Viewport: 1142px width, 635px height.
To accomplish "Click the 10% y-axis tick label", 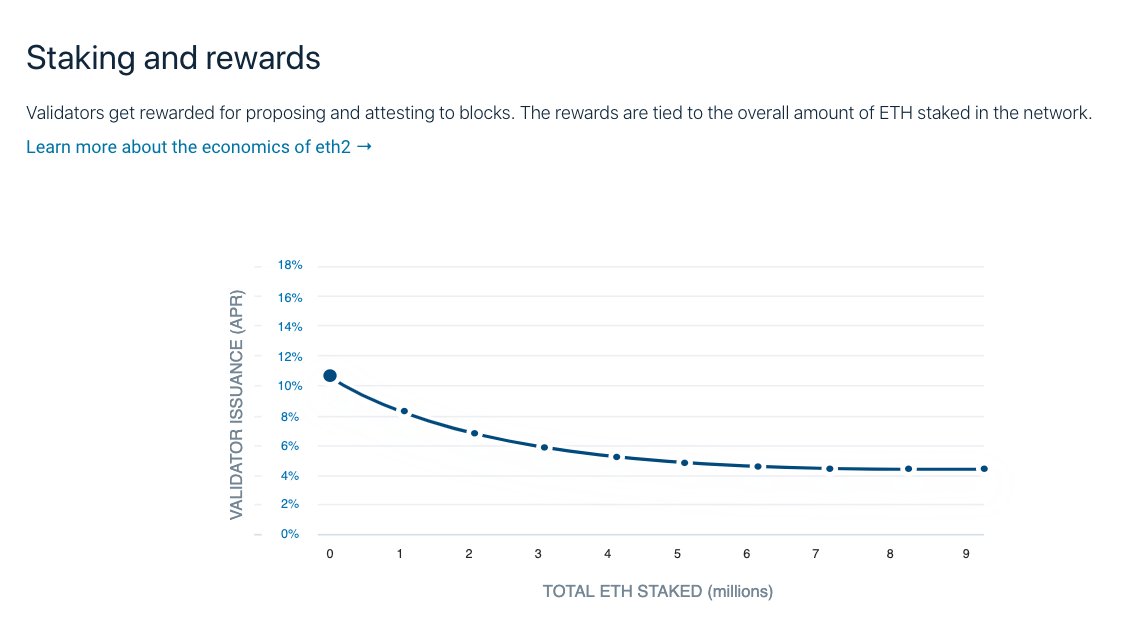I will (x=290, y=386).
